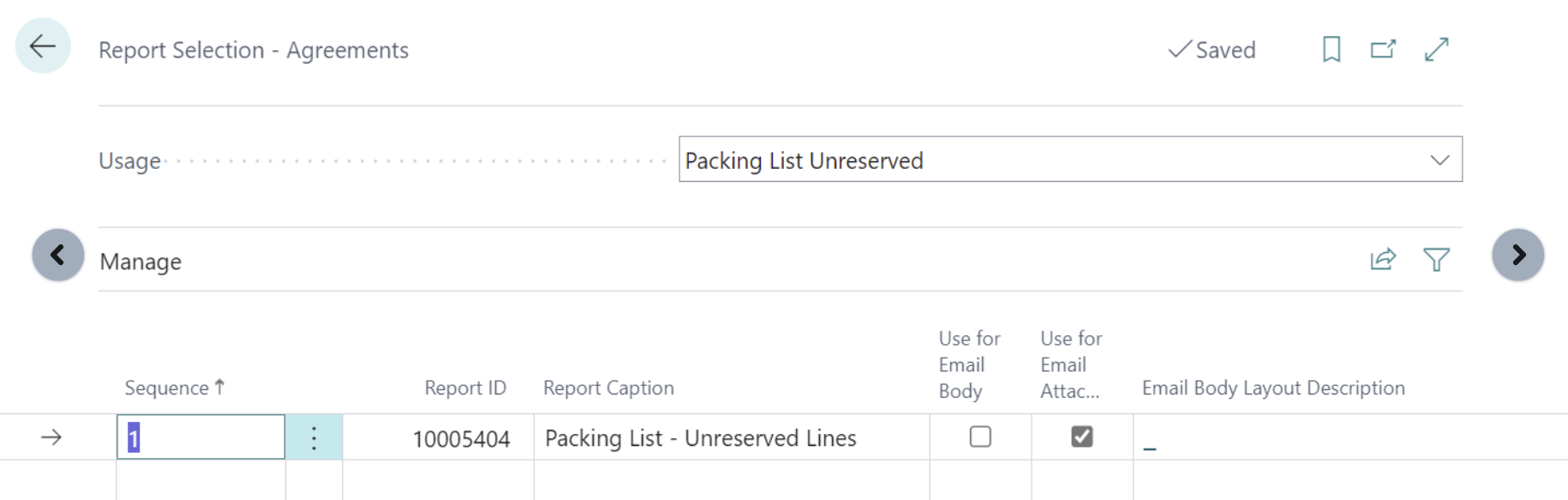1568x500 pixels.
Task: Enable the Use for Email Body checkbox
Action: (x=980, y=437)
